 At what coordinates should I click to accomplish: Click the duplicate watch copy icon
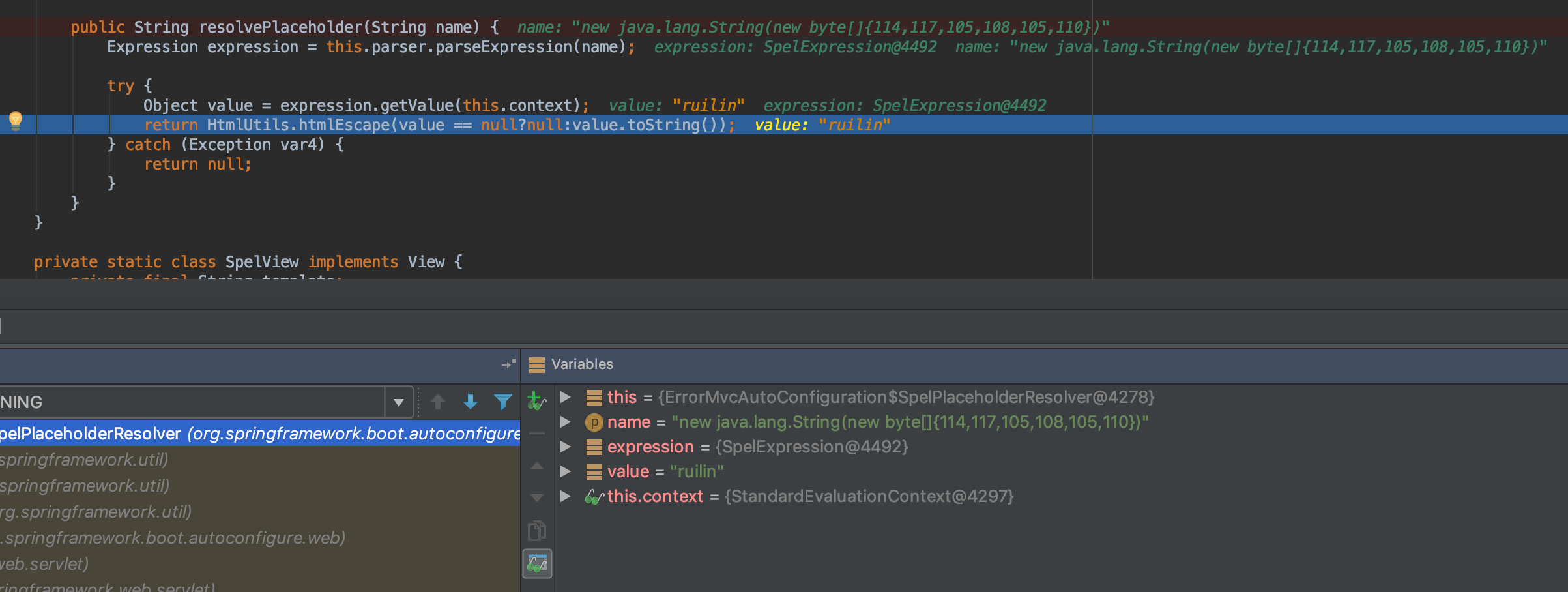[537, 531]
